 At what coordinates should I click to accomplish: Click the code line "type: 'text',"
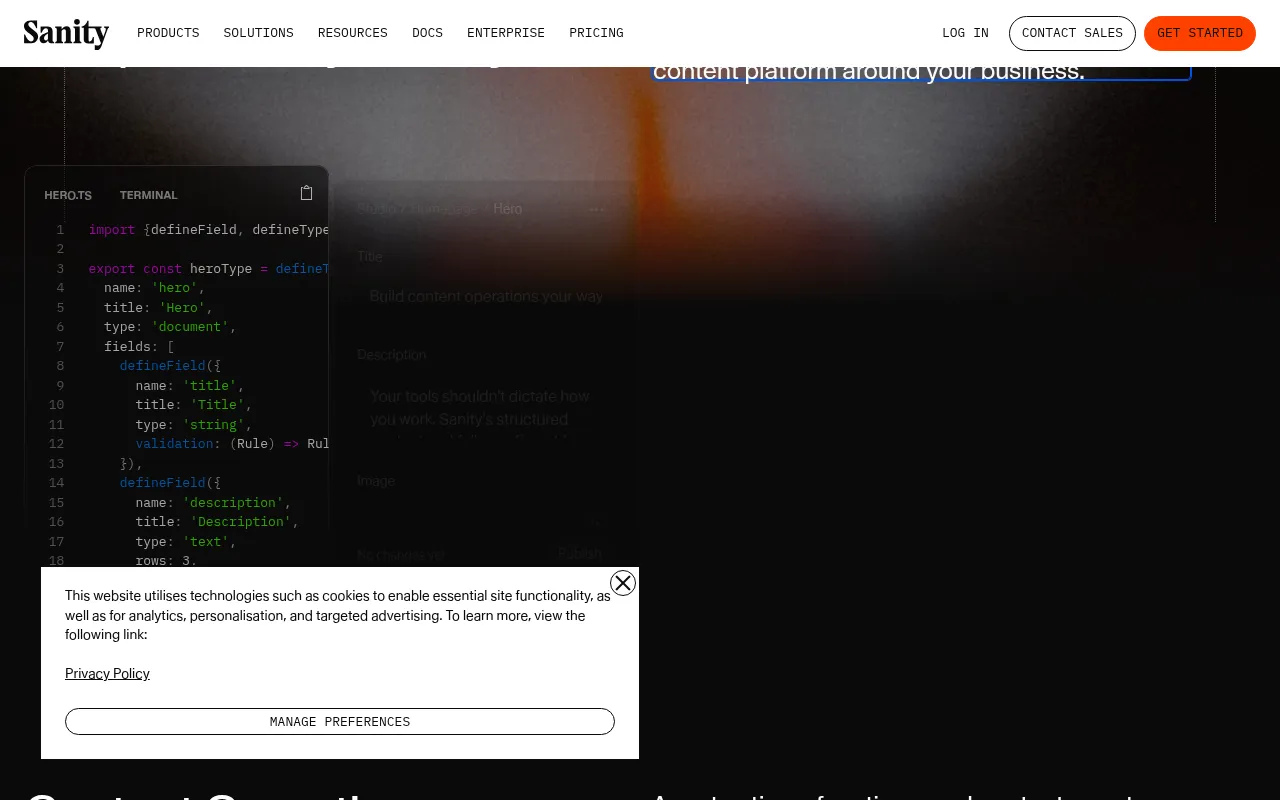(186, 542)
